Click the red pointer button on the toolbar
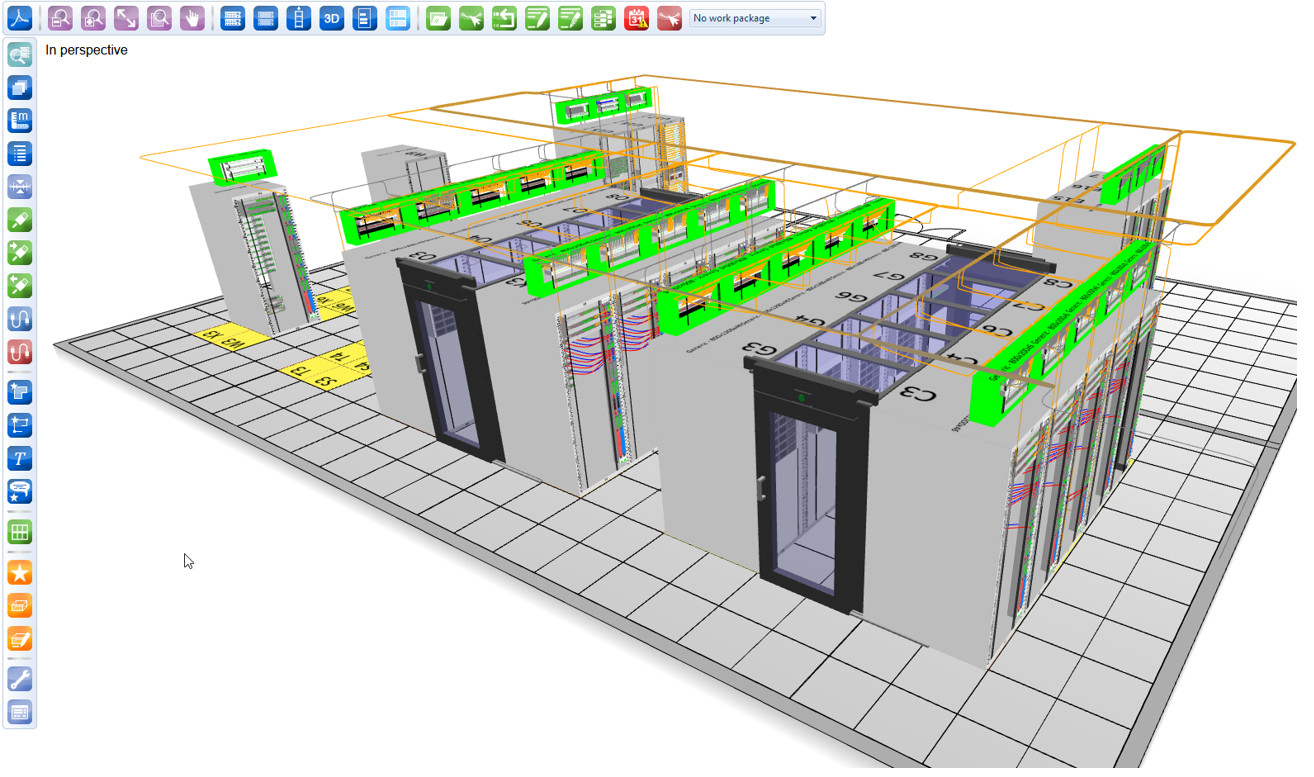 tap(669, 17)
